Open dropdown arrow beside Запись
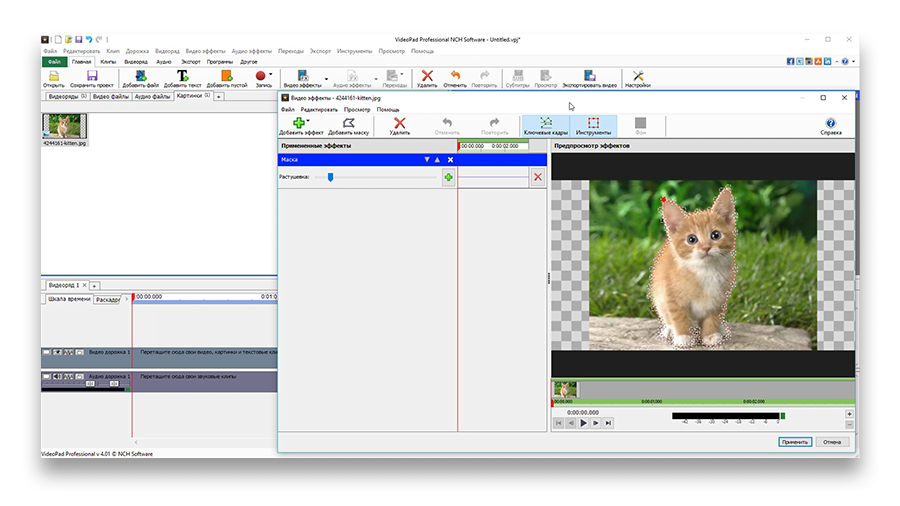This screenshot has width=900, height=506. [271, 74]
